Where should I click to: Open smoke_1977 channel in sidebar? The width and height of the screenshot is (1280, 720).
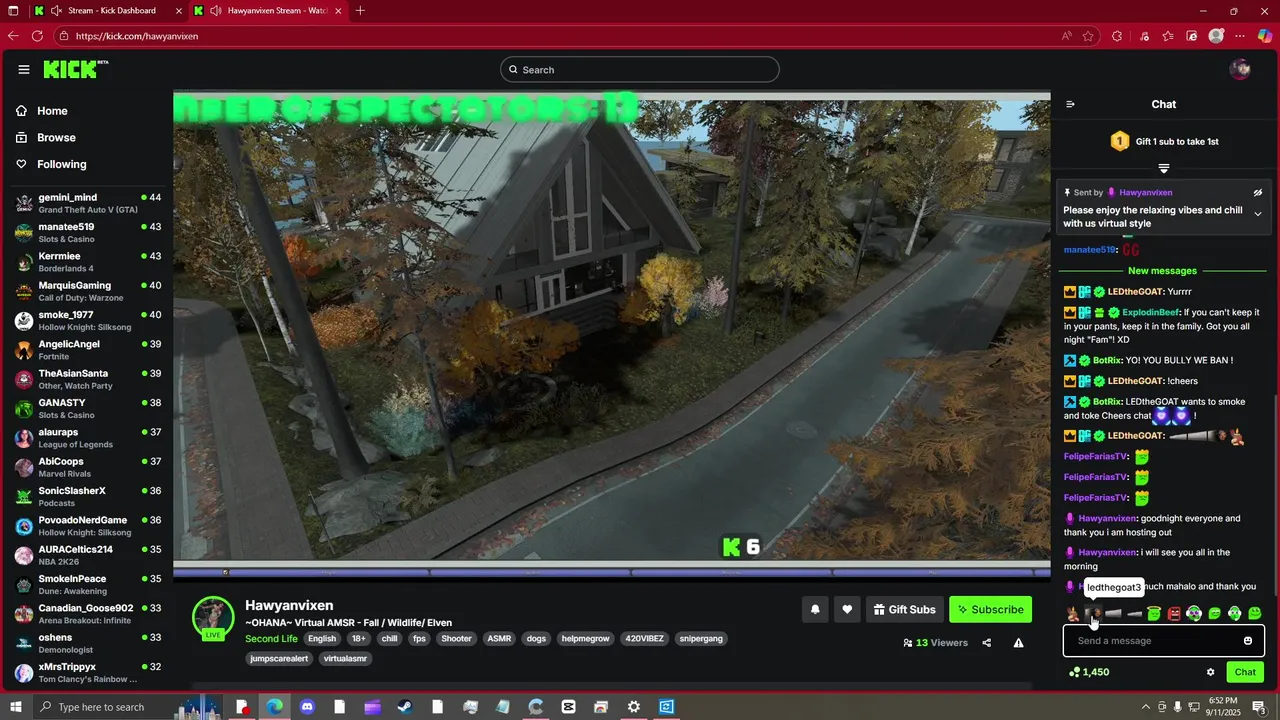coord(88,320)
